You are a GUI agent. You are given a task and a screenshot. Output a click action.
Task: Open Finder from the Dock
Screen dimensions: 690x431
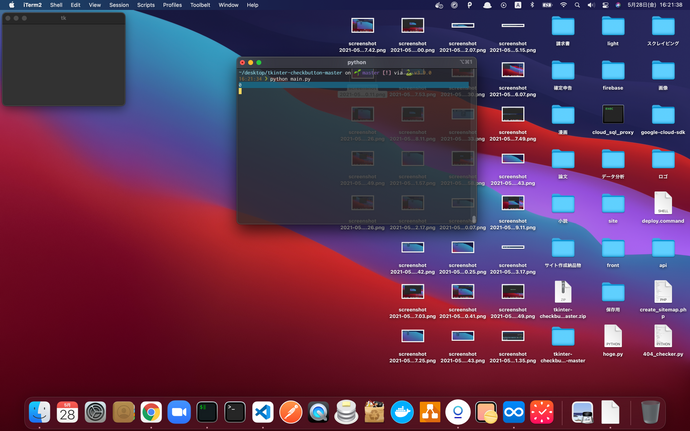click(x=40, y=413)
